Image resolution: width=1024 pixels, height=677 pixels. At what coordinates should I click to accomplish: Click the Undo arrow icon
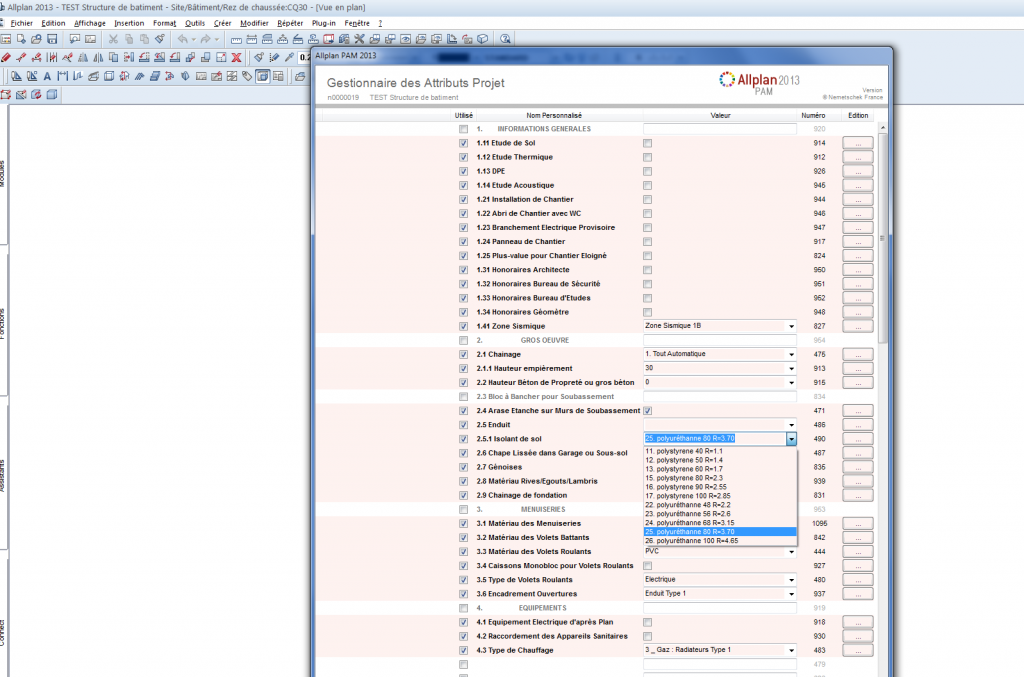coord(183,39)
